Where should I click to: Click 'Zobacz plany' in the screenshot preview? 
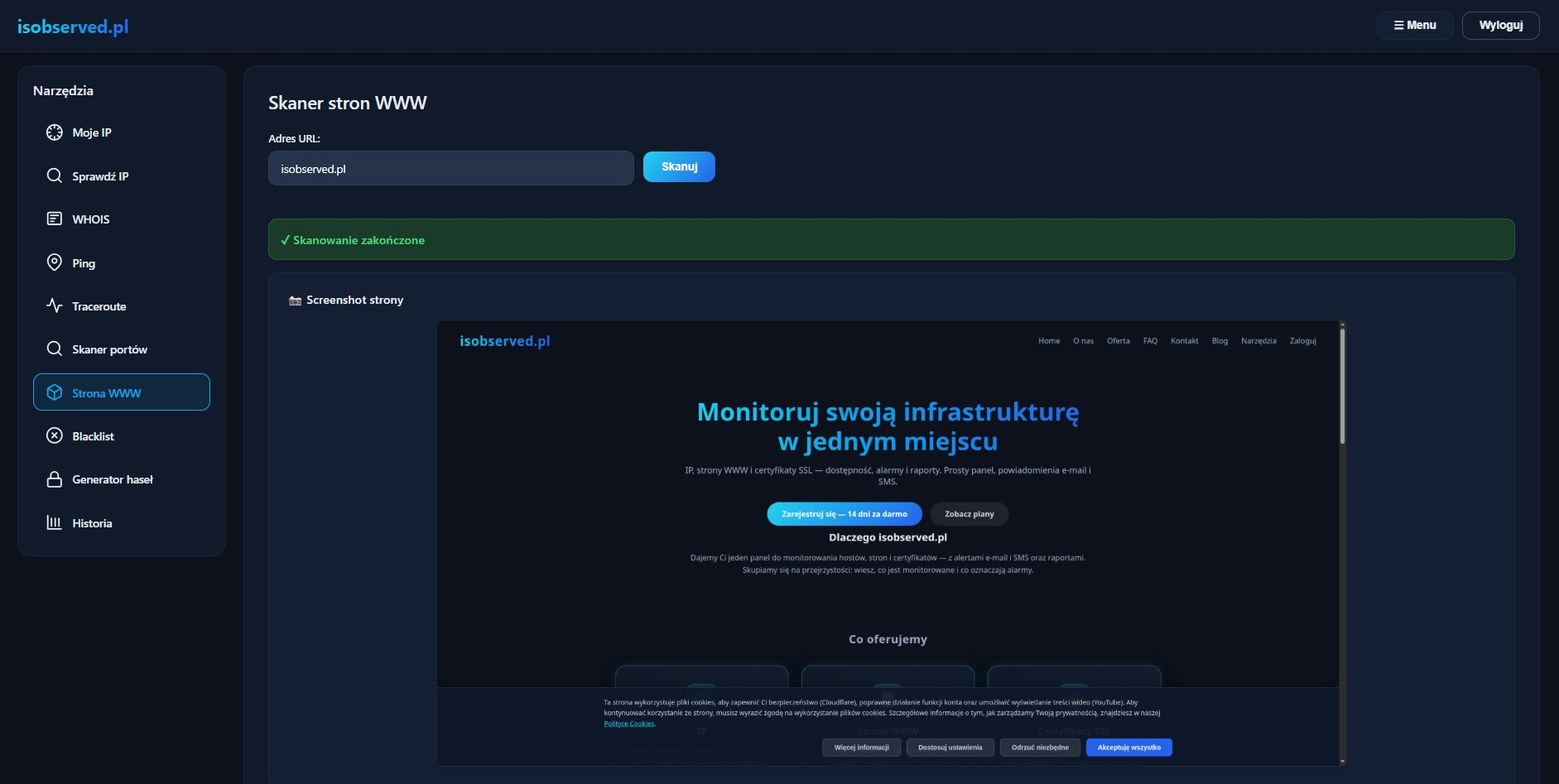coord(970,514)
